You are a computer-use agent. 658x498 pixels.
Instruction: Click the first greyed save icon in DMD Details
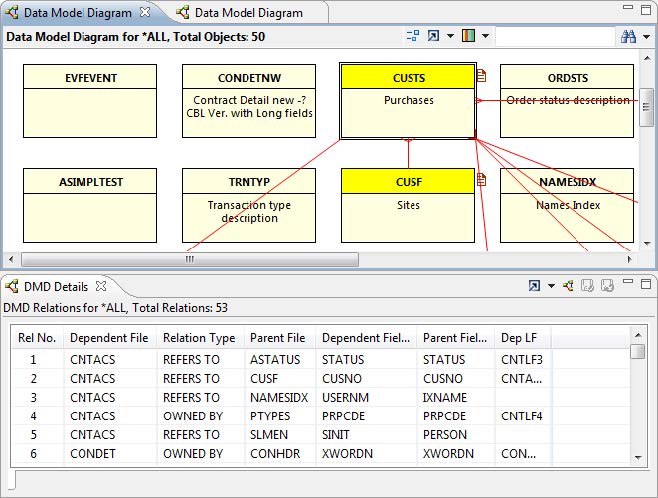pos(587,286)
